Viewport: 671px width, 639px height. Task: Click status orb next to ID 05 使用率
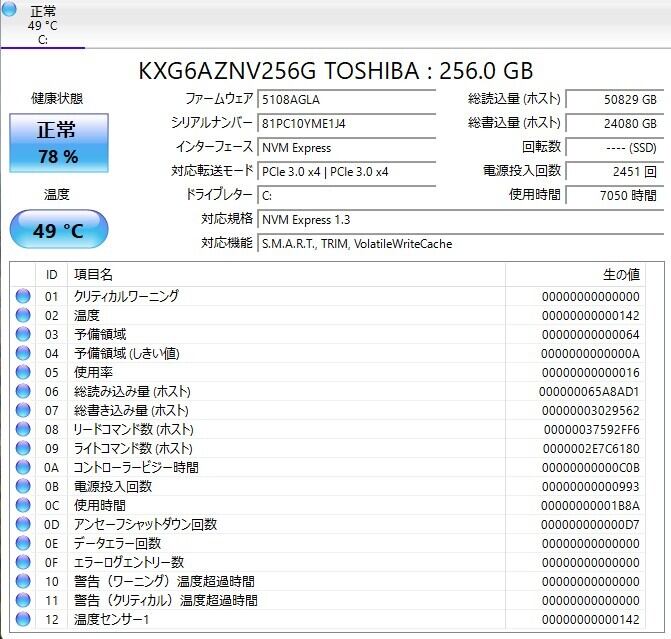[x=23, y=372]
